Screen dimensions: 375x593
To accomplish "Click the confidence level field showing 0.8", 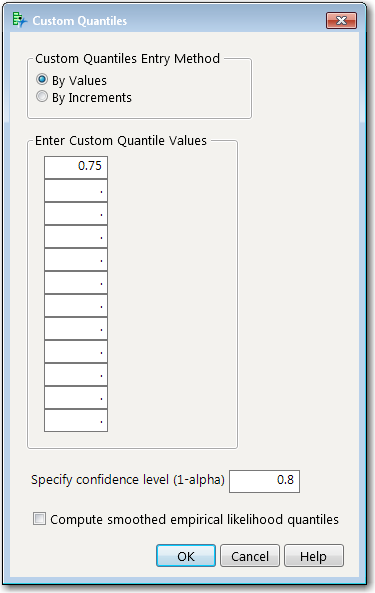I will (x=264, y=481).
